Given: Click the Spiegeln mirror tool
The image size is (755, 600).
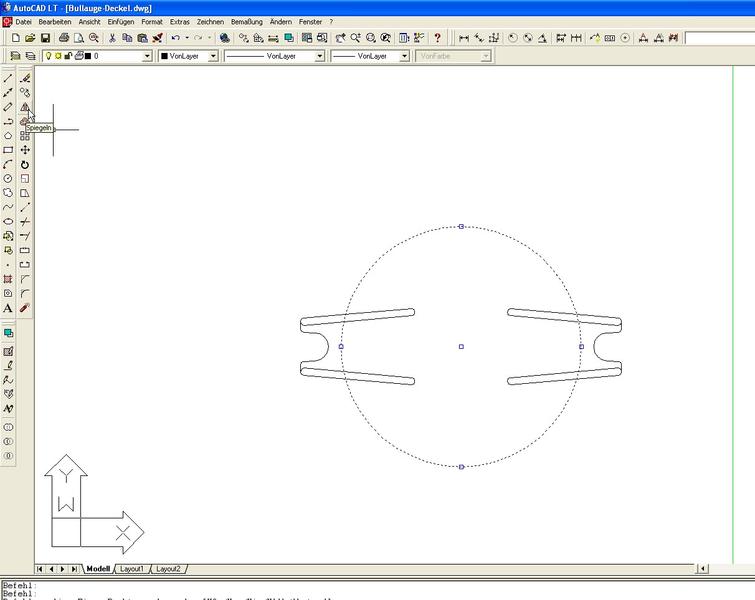Looking at the screenshot, I should point(25,107).
